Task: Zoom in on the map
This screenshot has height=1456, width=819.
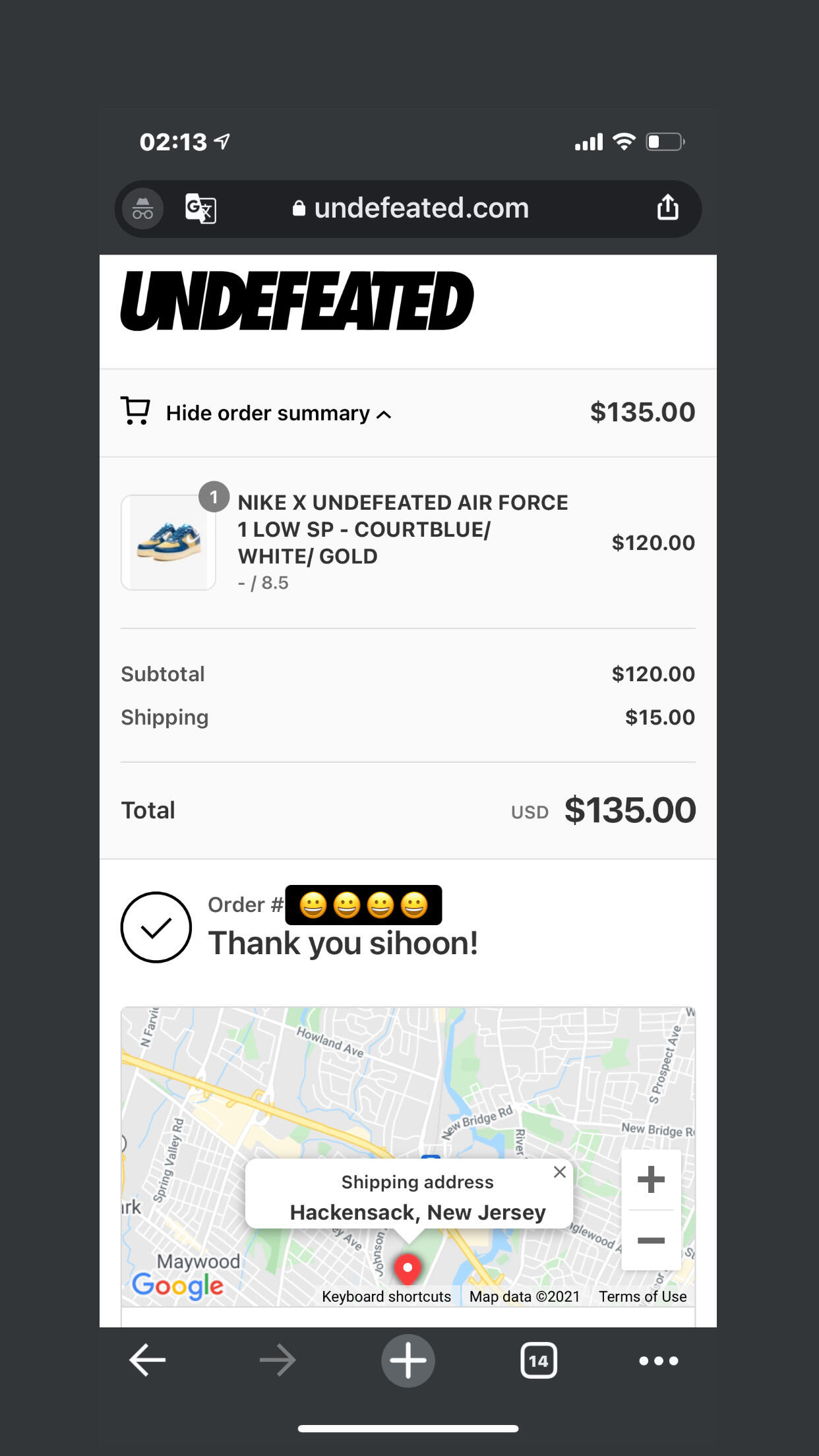Action: coord(651,1180)
